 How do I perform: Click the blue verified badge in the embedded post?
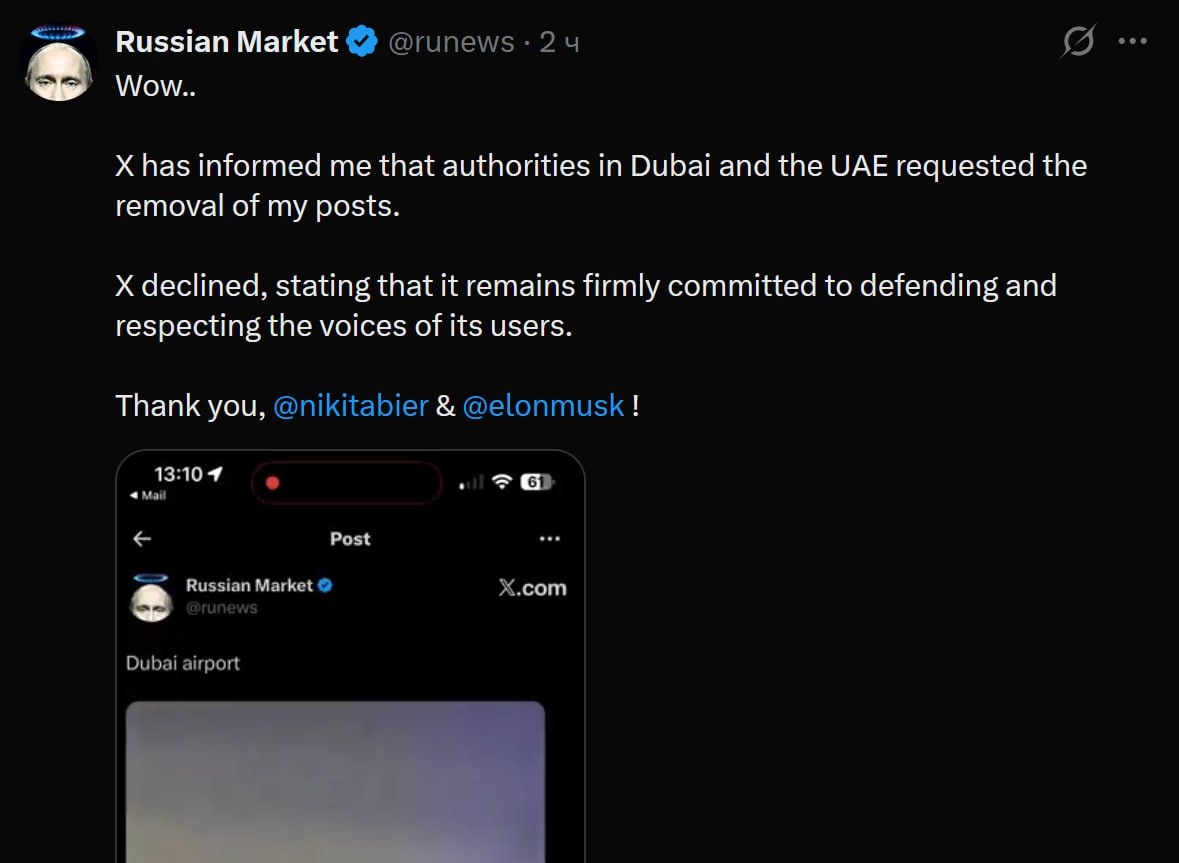(325, 585)
